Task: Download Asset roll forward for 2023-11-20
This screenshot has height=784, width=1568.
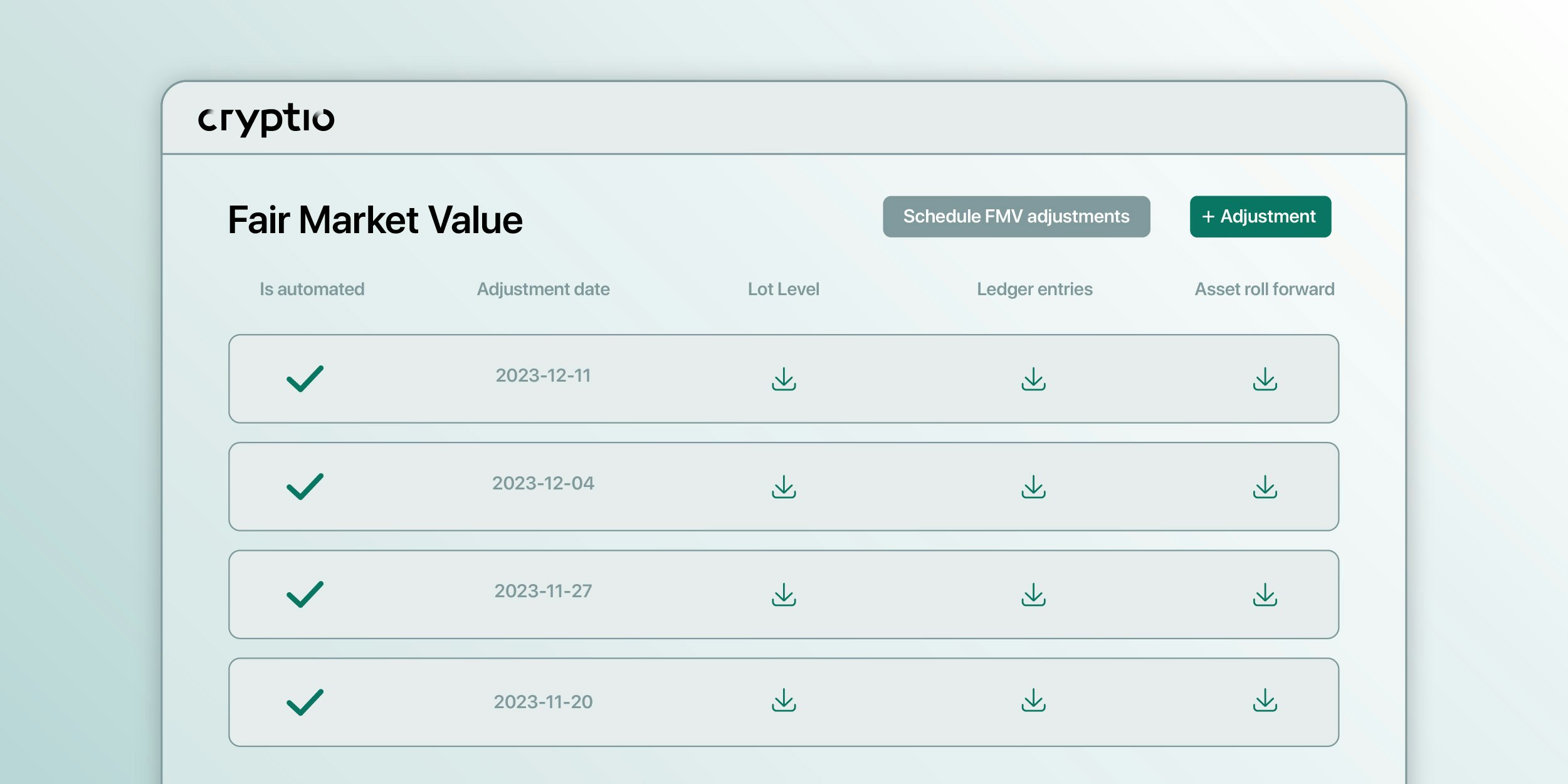Action: (1264, 703)
